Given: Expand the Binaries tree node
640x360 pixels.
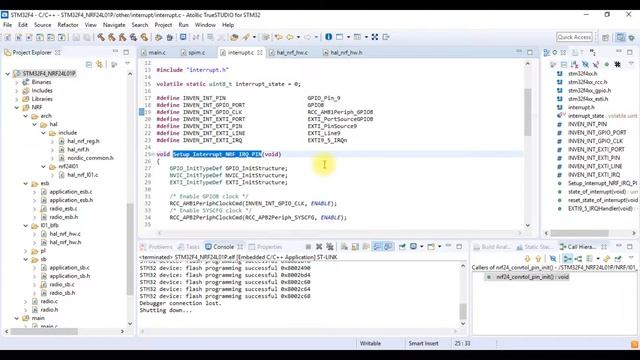Looking at the screenshot, I should point(17,82).
